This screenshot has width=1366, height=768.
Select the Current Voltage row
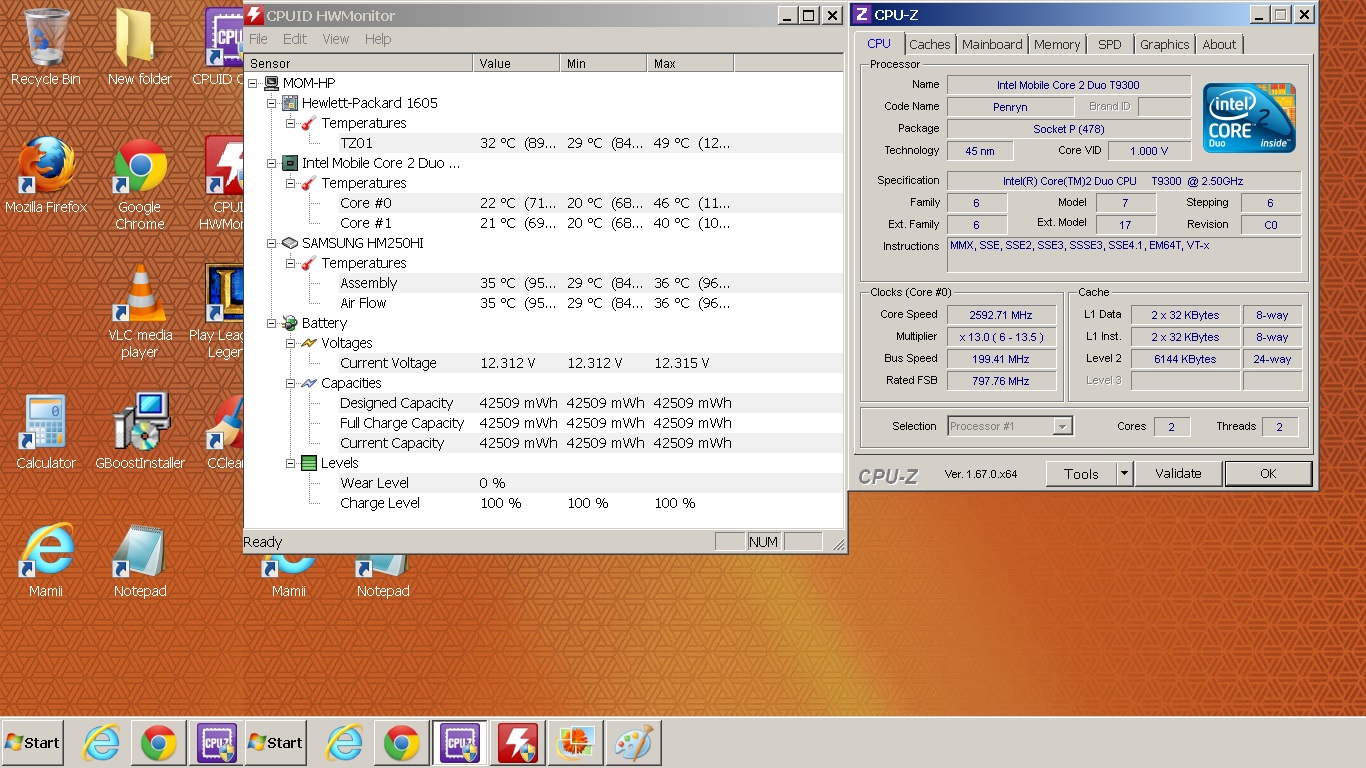(543, 363)
